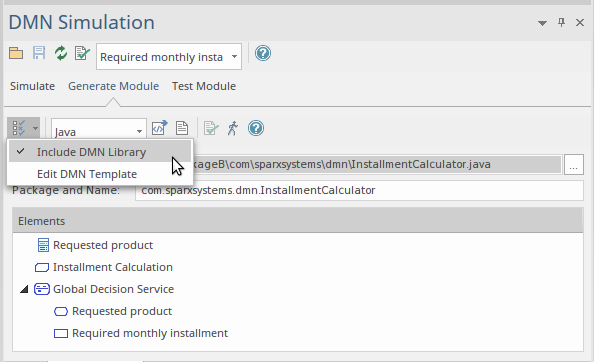Switch to the Test Module tab
The width and height of the screenshot is (594, 362).
(x=204, y=86)
